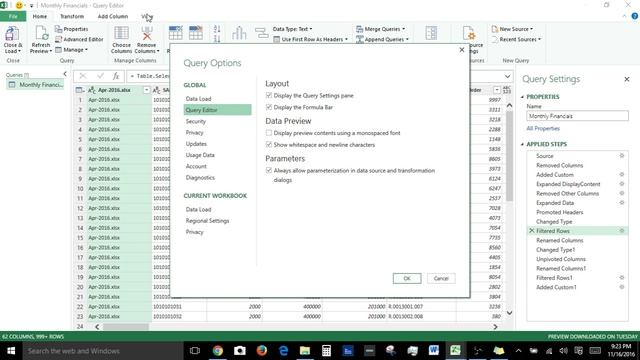This screenshot has width=640, height=360.
Task: Open Chrome from the taskbar
Action: pyautogui.click(x=218, y=351)
